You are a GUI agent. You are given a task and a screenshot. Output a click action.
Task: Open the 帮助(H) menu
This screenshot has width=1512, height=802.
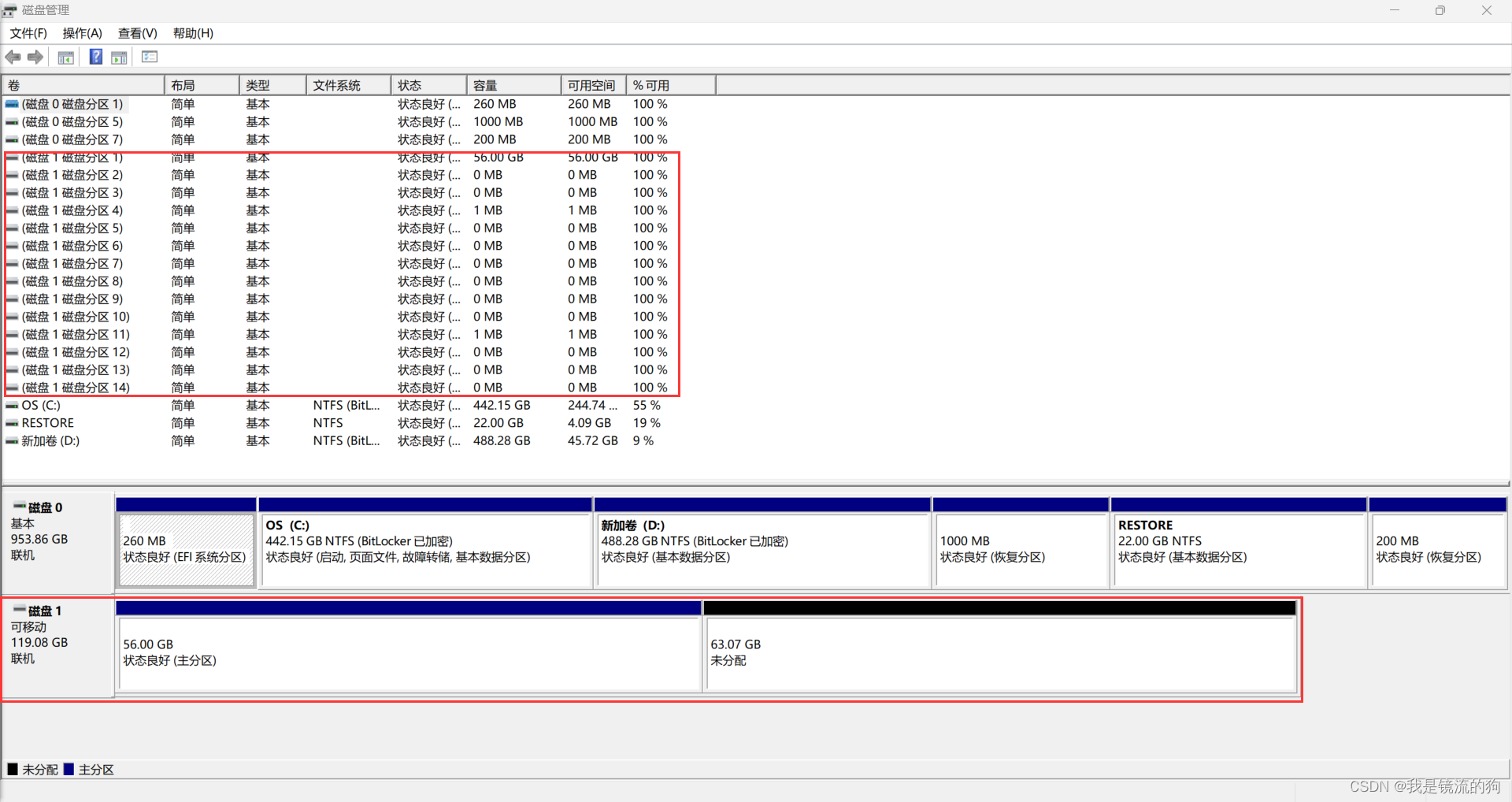(x=194, y=33)
